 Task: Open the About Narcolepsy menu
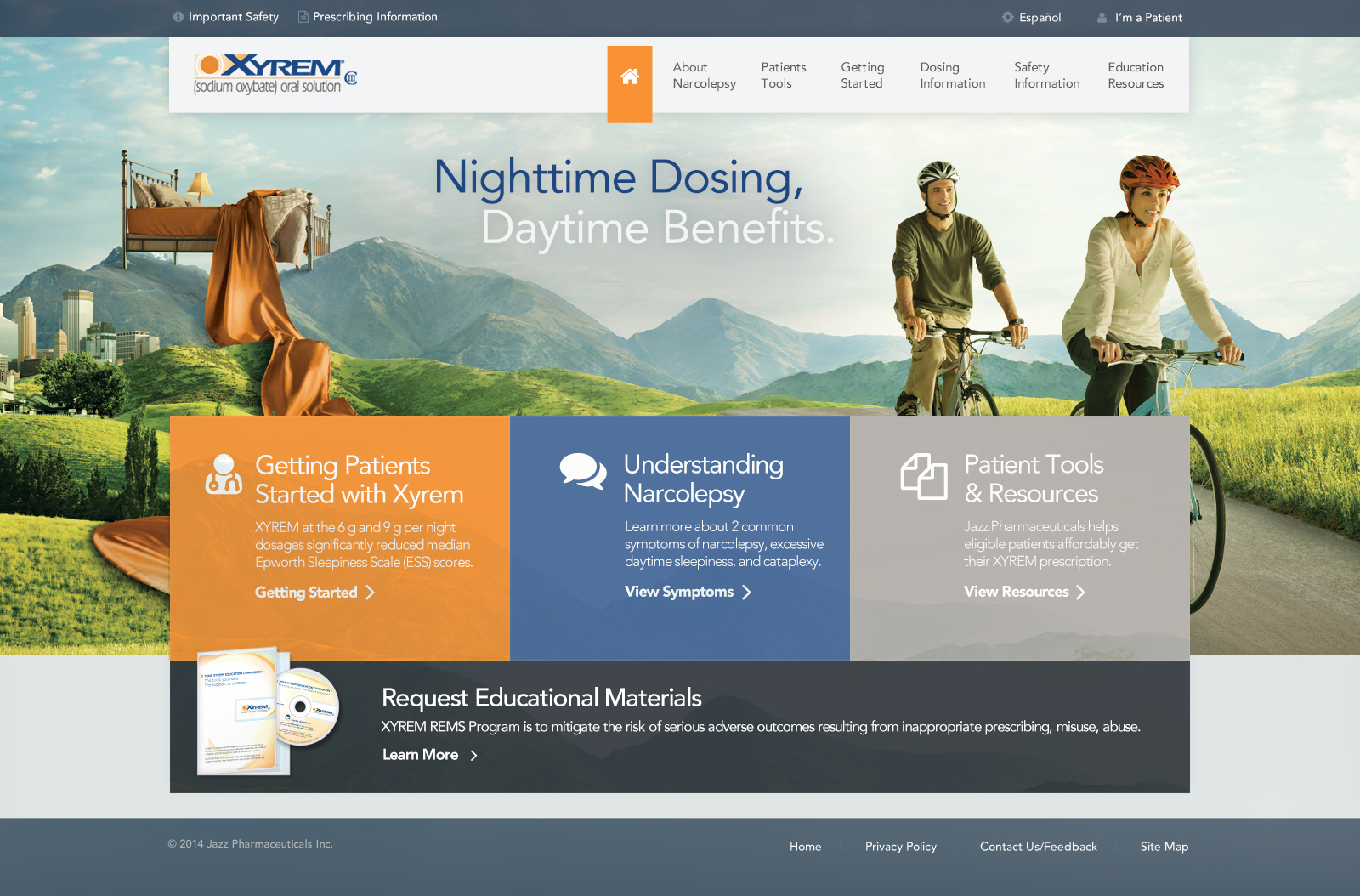705,75
